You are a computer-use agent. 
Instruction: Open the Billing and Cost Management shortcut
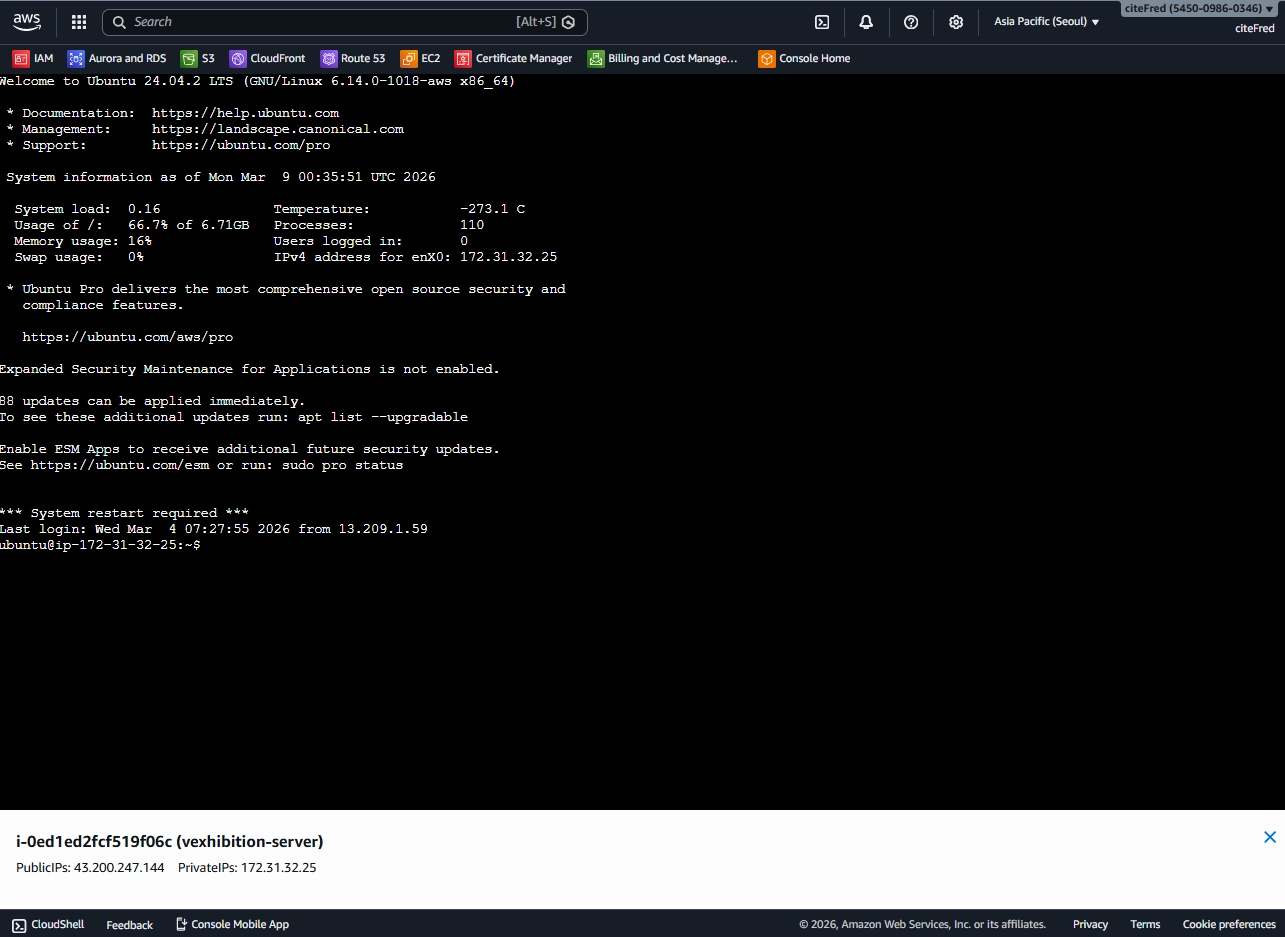[663, 59]
